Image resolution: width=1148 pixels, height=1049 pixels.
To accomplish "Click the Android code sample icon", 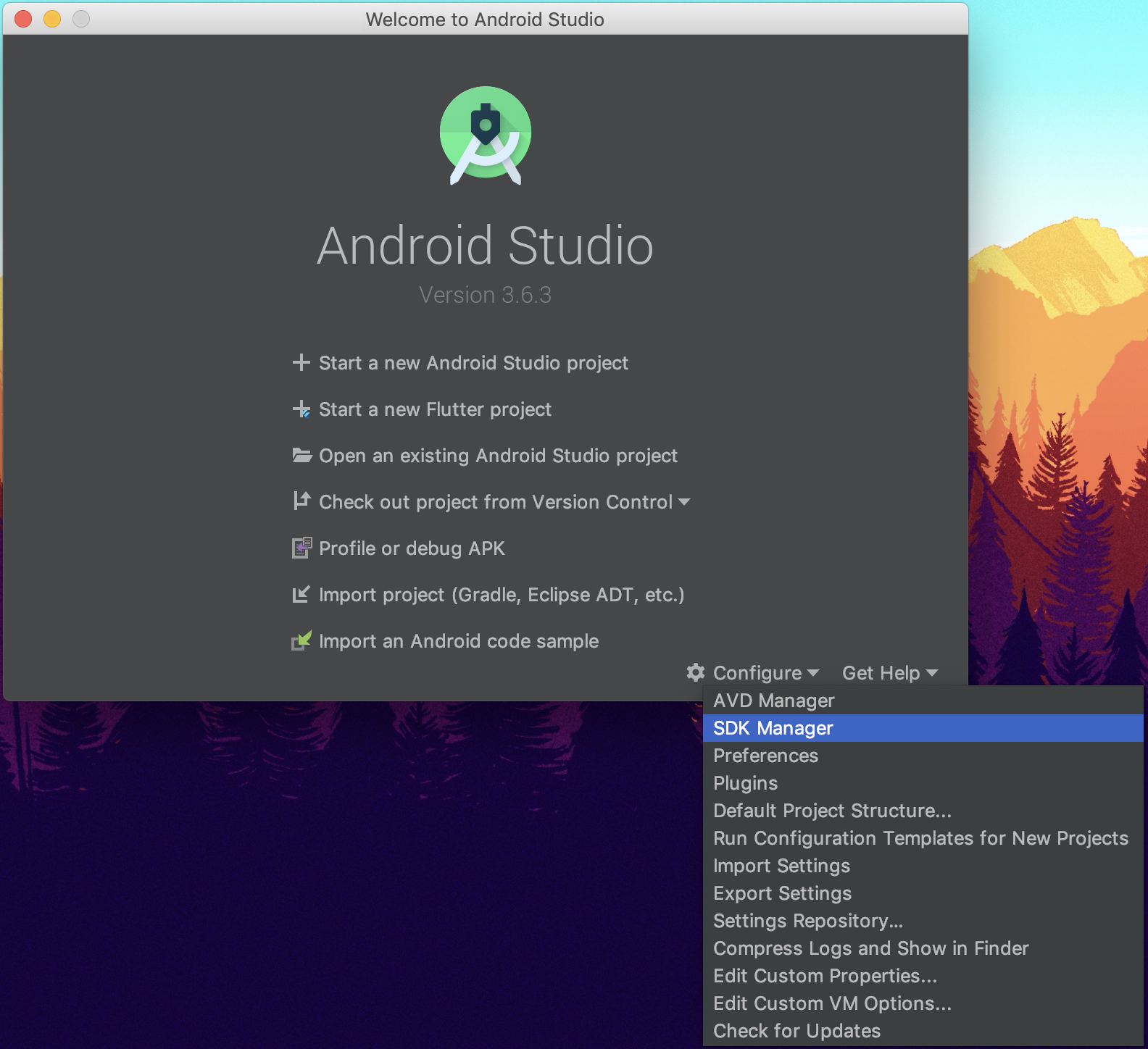I will (x=301, y=640).
